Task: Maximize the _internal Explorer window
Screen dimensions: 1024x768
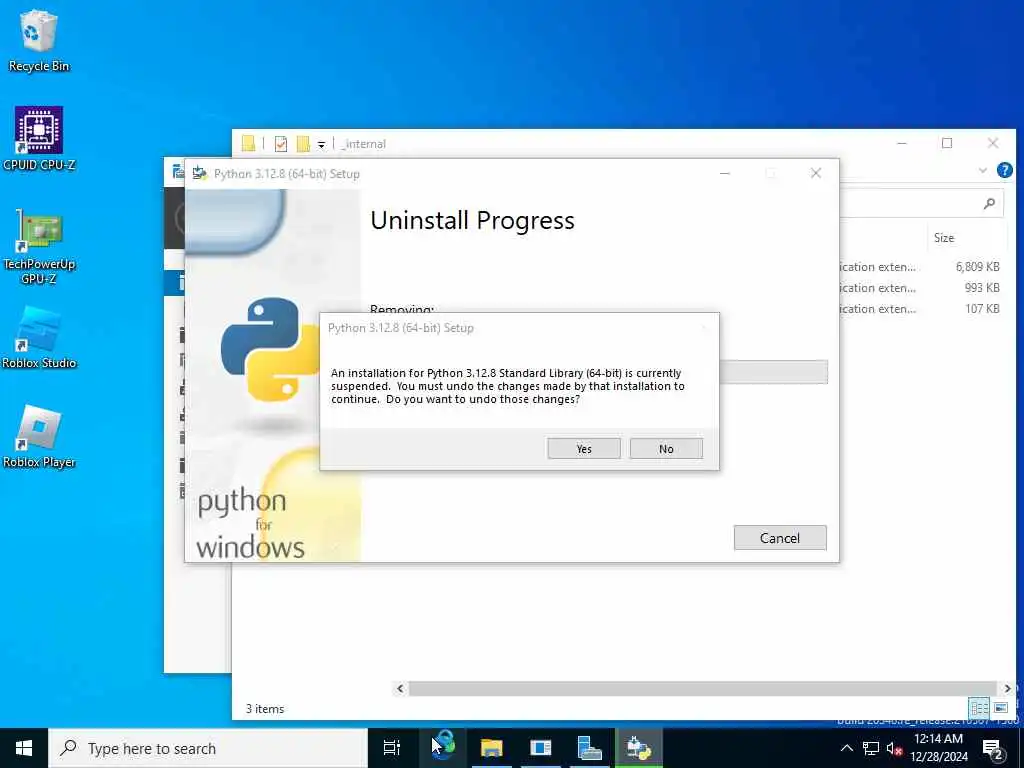Action: point(947,143)
